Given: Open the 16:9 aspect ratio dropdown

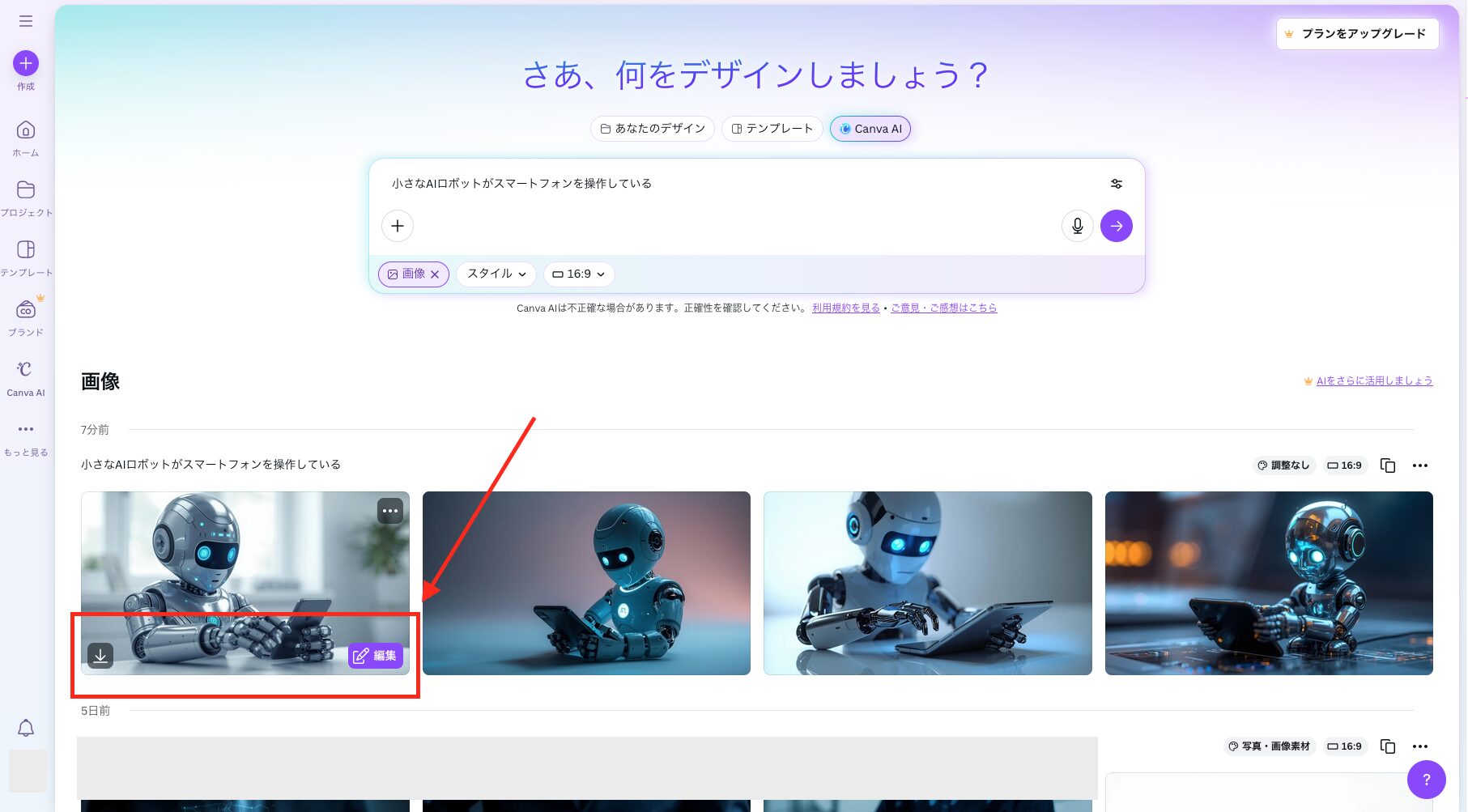Looking at the screenshot, I should click(579, 274).
